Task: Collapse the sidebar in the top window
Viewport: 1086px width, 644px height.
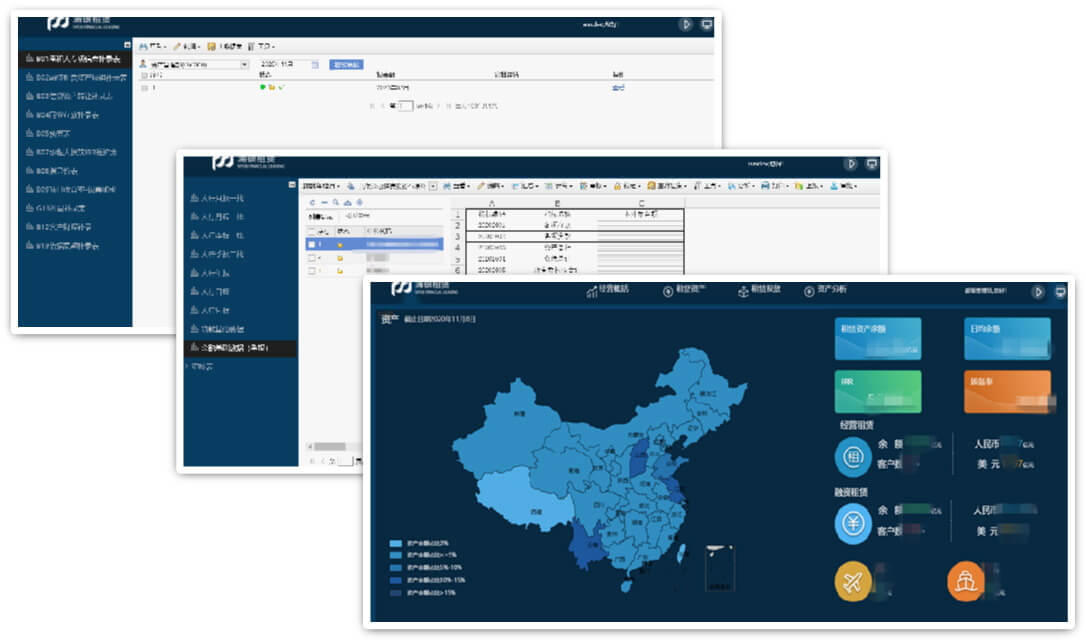Action: (127, 45)
